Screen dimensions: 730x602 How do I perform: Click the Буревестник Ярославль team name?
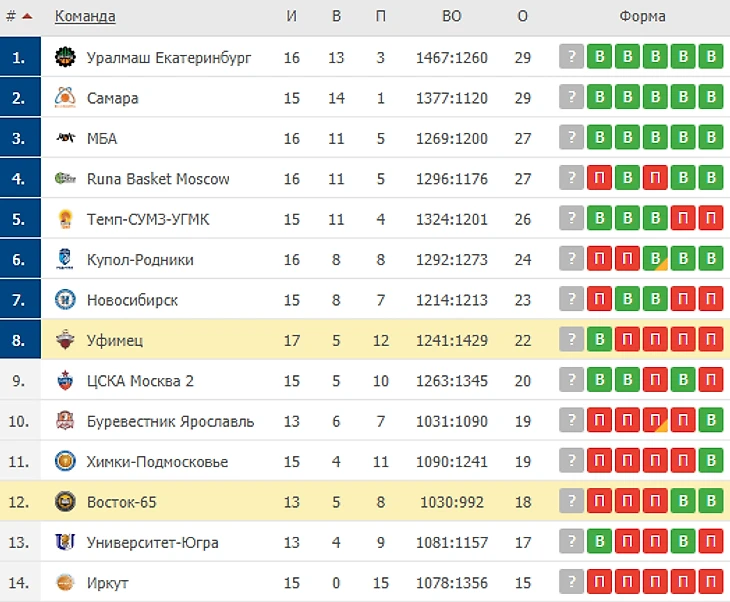(170, 422)
